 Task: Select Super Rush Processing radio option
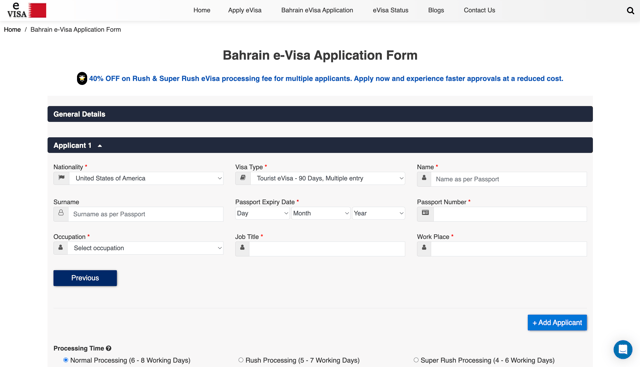click(x=416, y=360)
